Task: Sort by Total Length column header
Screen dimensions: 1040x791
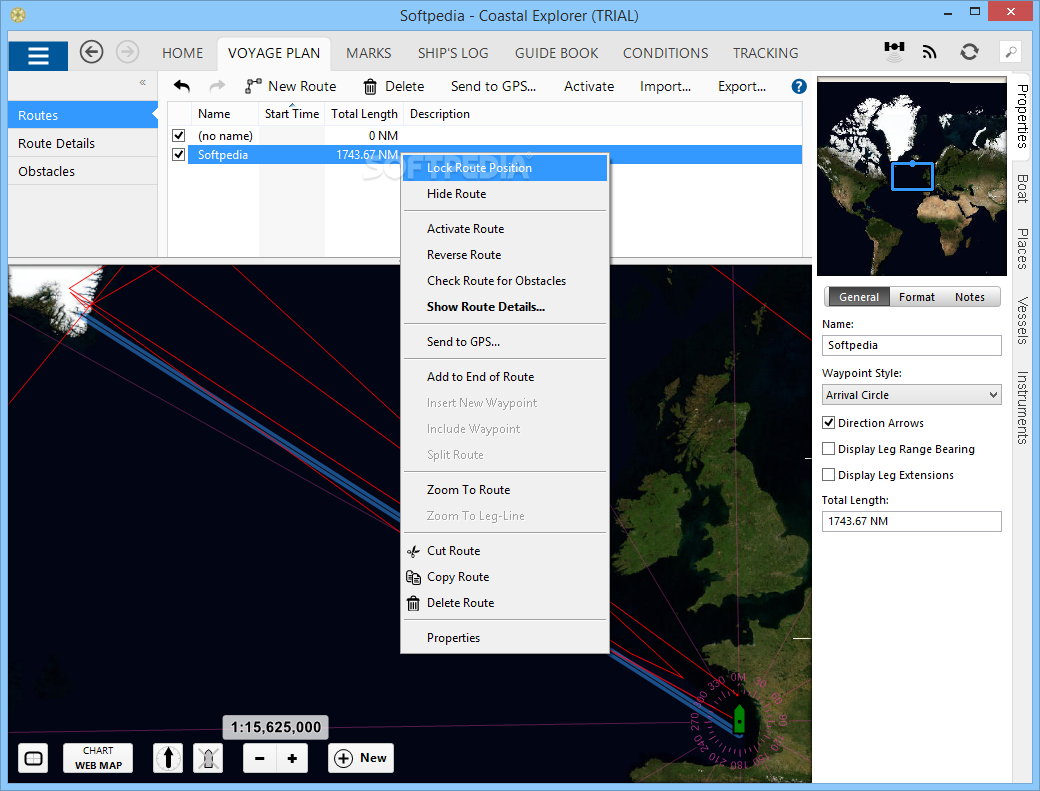Action: pyautogui.click(x=364, y=114)
